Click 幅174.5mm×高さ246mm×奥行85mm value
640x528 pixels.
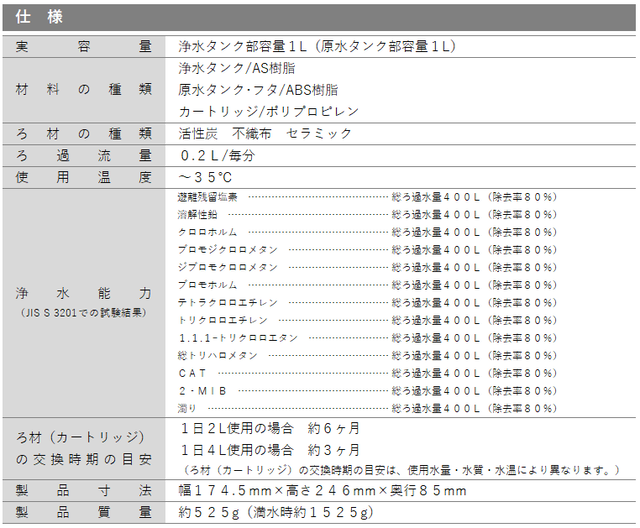tap(322, 490)
